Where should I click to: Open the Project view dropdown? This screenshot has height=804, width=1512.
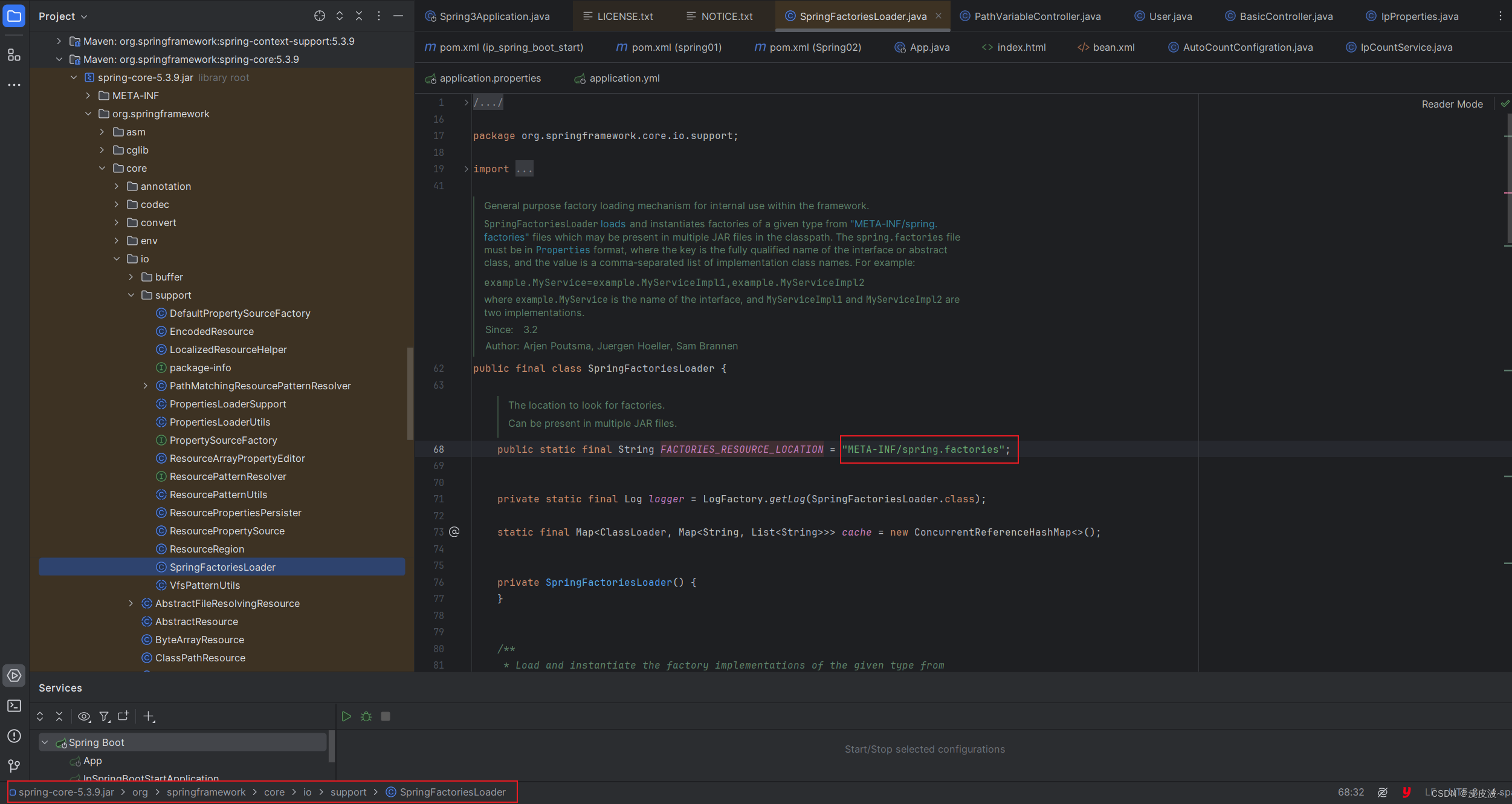click(63, 16)
